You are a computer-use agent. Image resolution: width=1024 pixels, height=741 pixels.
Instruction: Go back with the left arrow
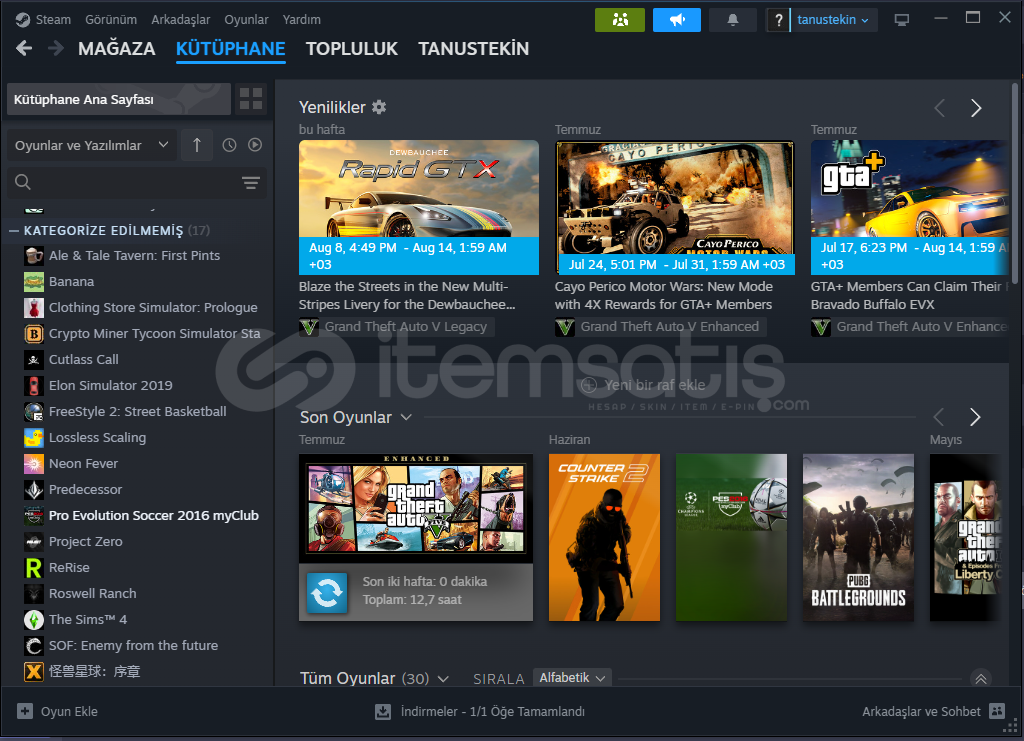coord(24,48)
